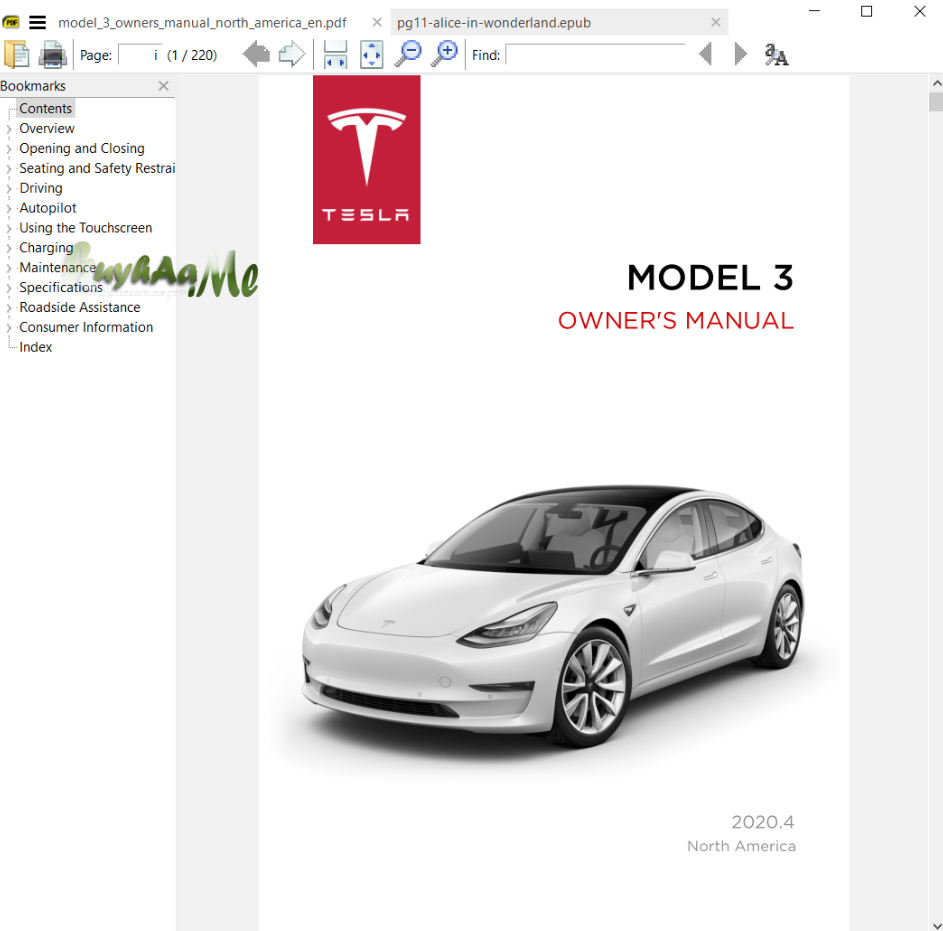This screenshot has height=931, width=943.
Task: Click the 2020.4 version text
Action: 763,822
